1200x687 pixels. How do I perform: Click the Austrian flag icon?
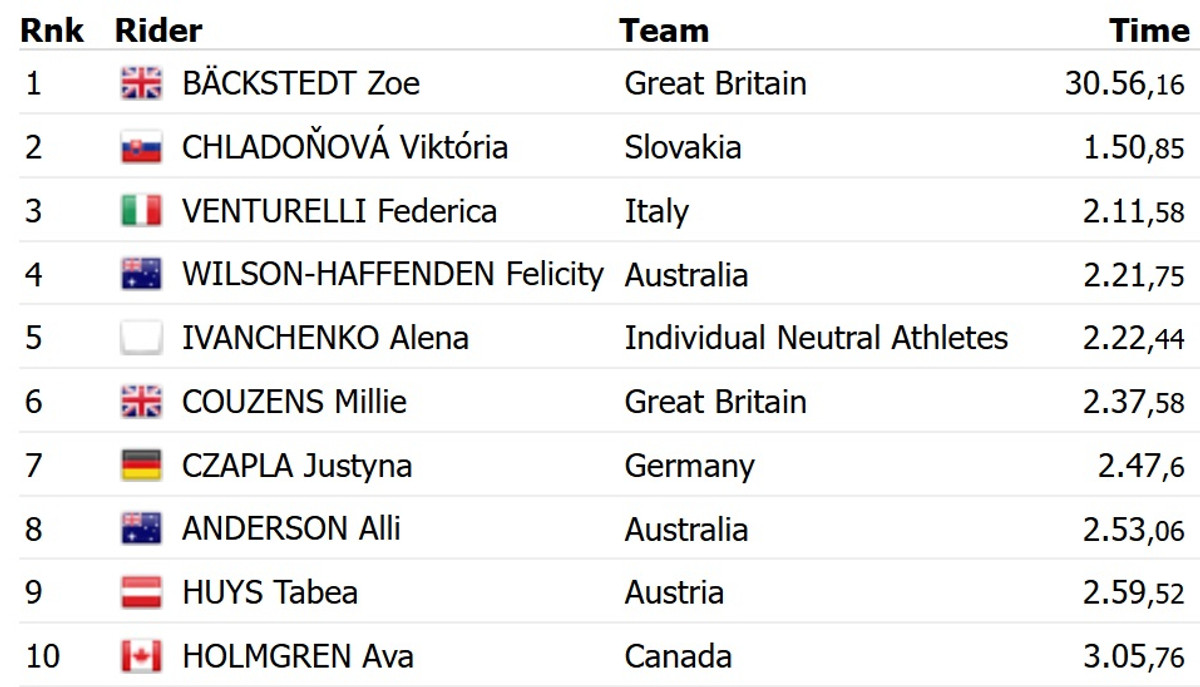(141, 592)
